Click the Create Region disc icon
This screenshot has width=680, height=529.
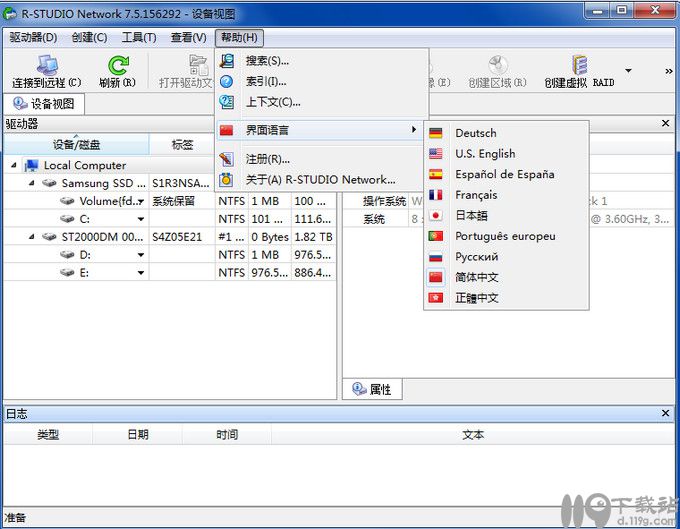(498, 65)
